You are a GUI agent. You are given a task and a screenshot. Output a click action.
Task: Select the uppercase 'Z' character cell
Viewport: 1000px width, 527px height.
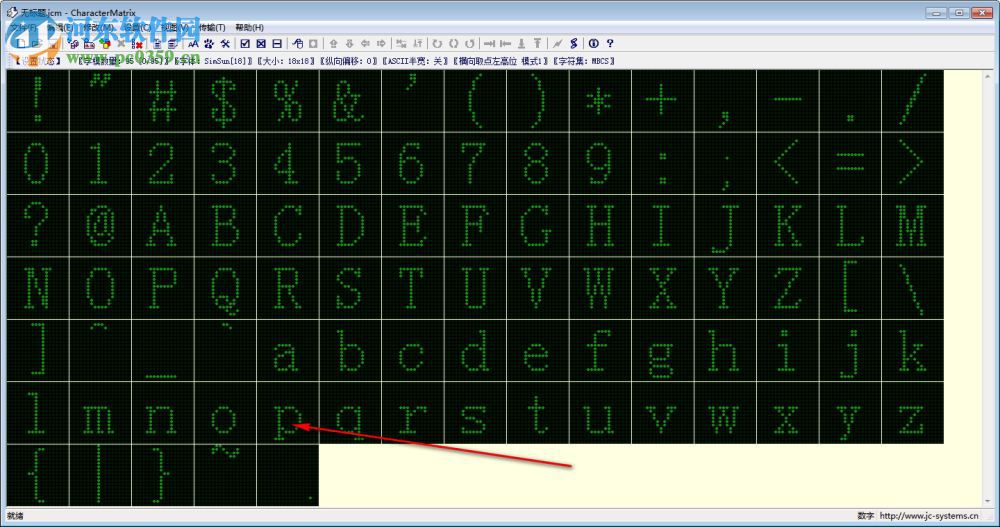[x=788, y=288]
